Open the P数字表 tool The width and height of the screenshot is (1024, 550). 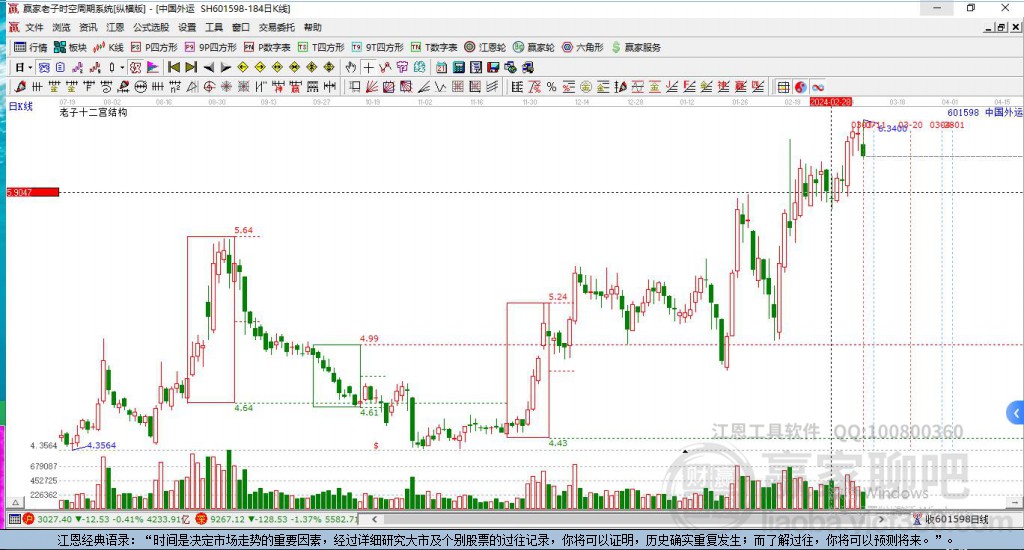pyautogui.click(x=267, y=47)
